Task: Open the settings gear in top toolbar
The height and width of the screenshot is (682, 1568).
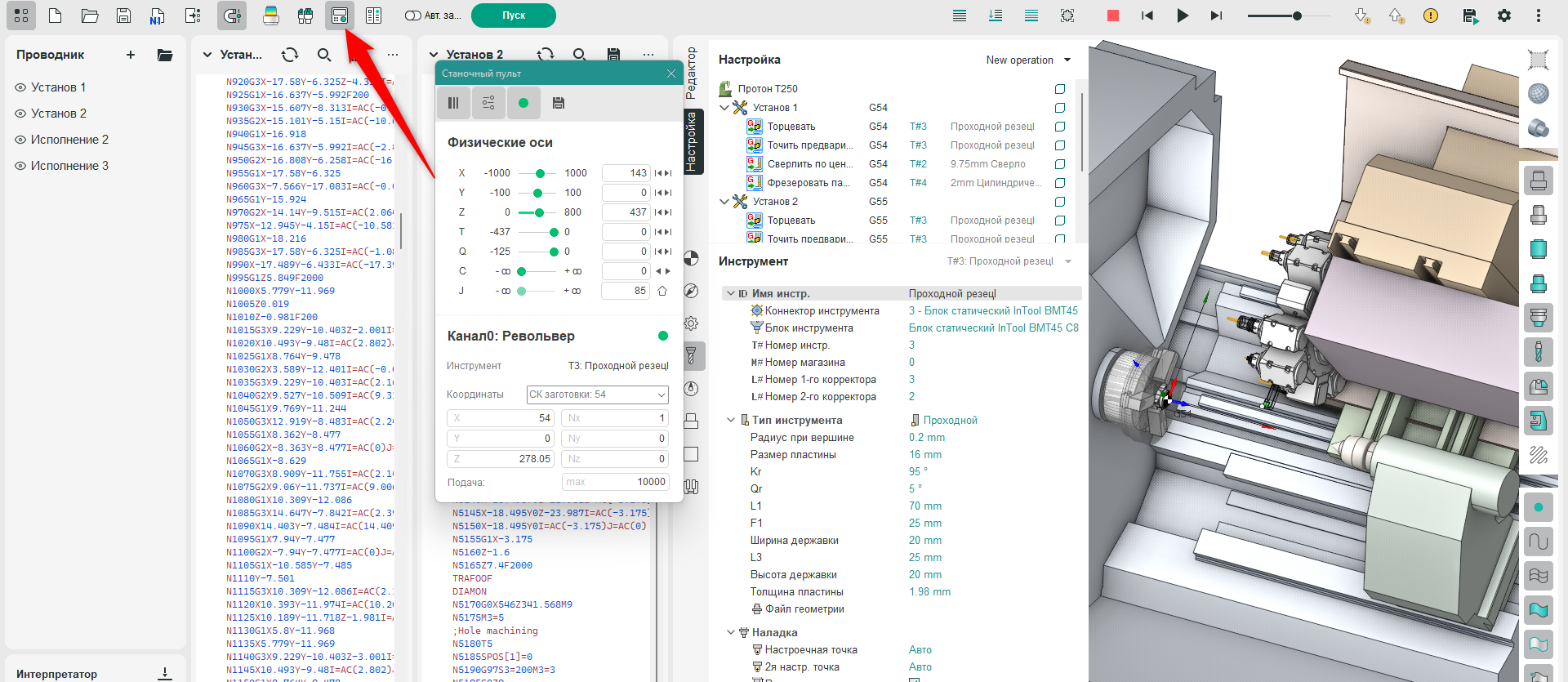Action: pos(1504,16)
